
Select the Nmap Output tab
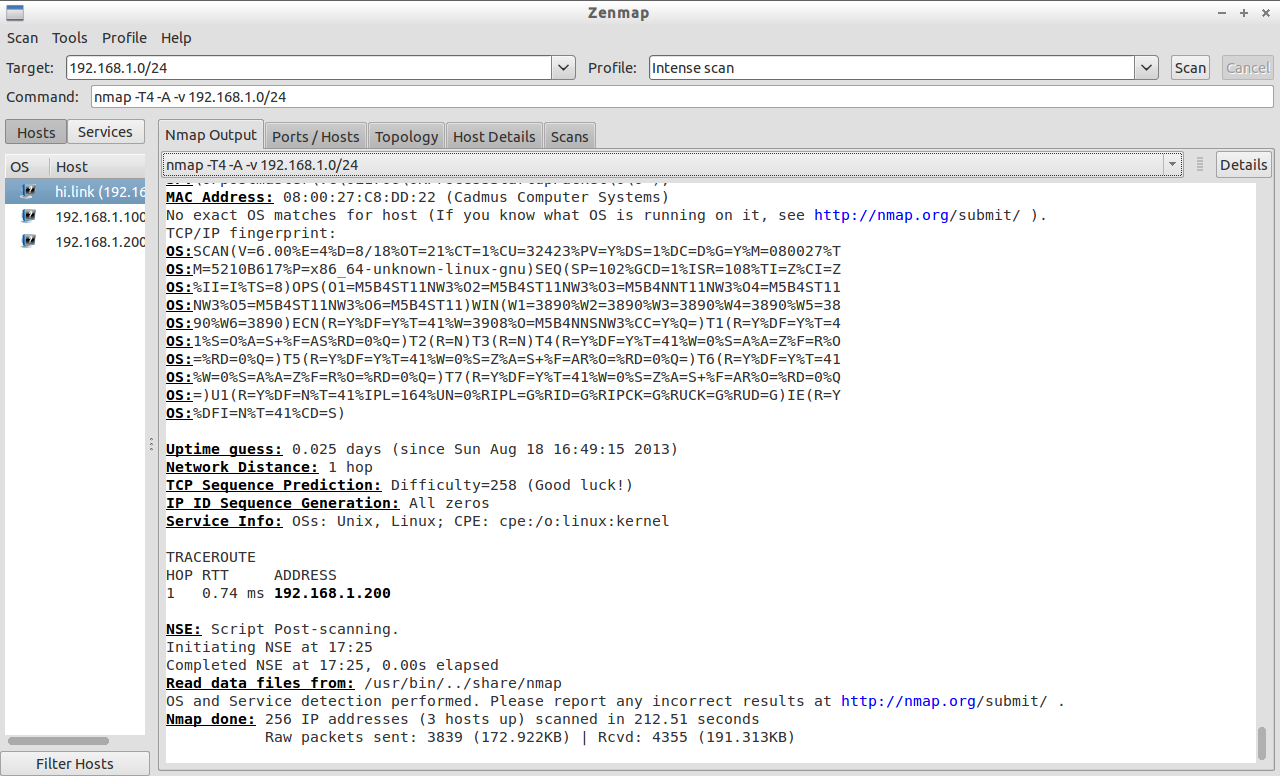(x=211, y=135)
